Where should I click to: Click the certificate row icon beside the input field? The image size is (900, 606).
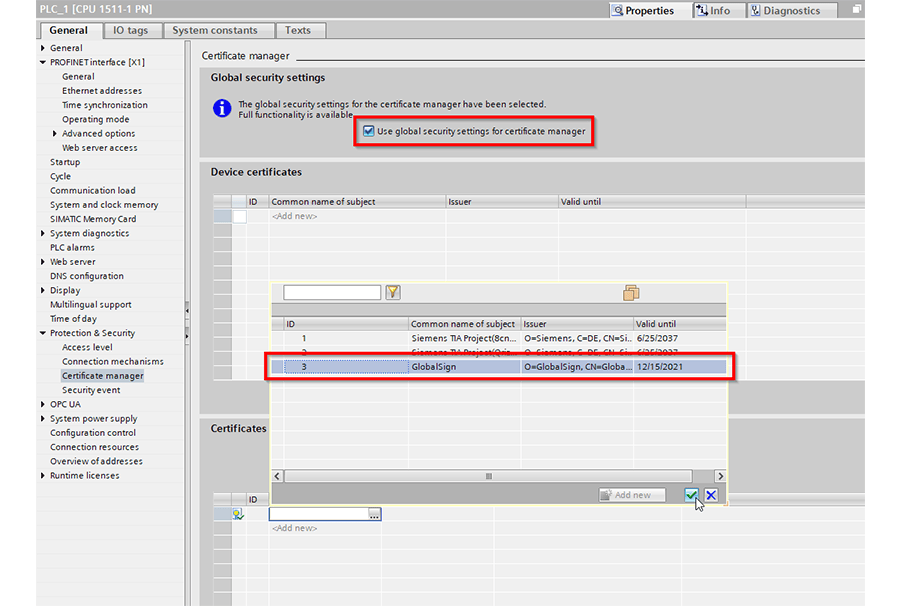click(x=238, y=514)
